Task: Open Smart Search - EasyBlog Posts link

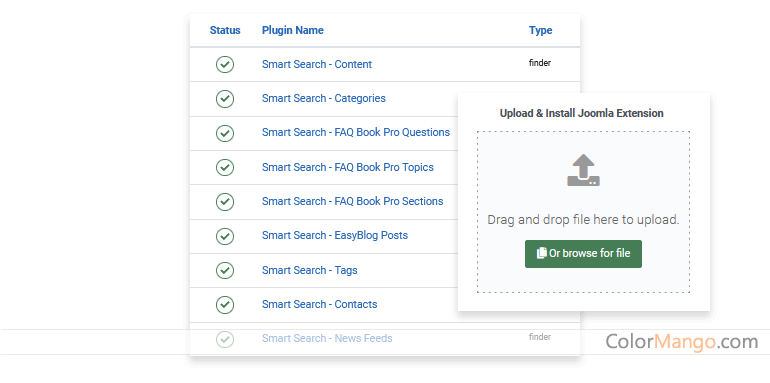Action: (335, 235)
